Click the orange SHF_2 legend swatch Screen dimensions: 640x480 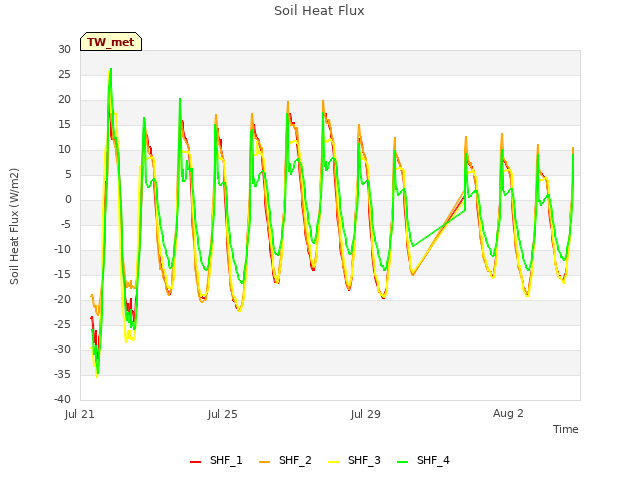click(264, 462)
